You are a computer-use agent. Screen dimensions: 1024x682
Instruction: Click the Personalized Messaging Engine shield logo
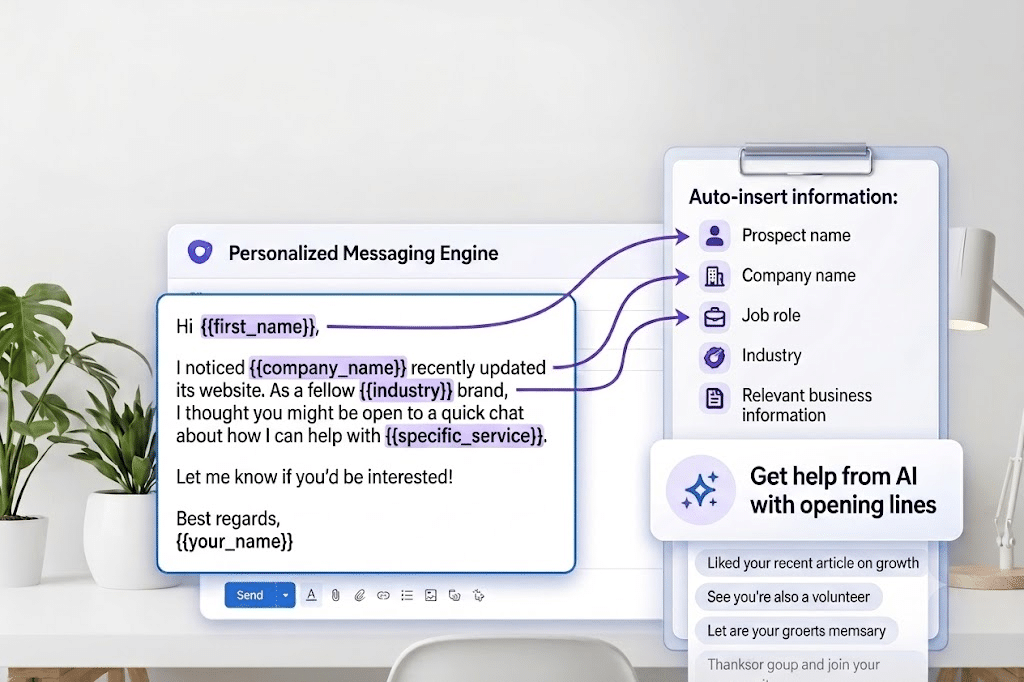click(x=200, y=252)
